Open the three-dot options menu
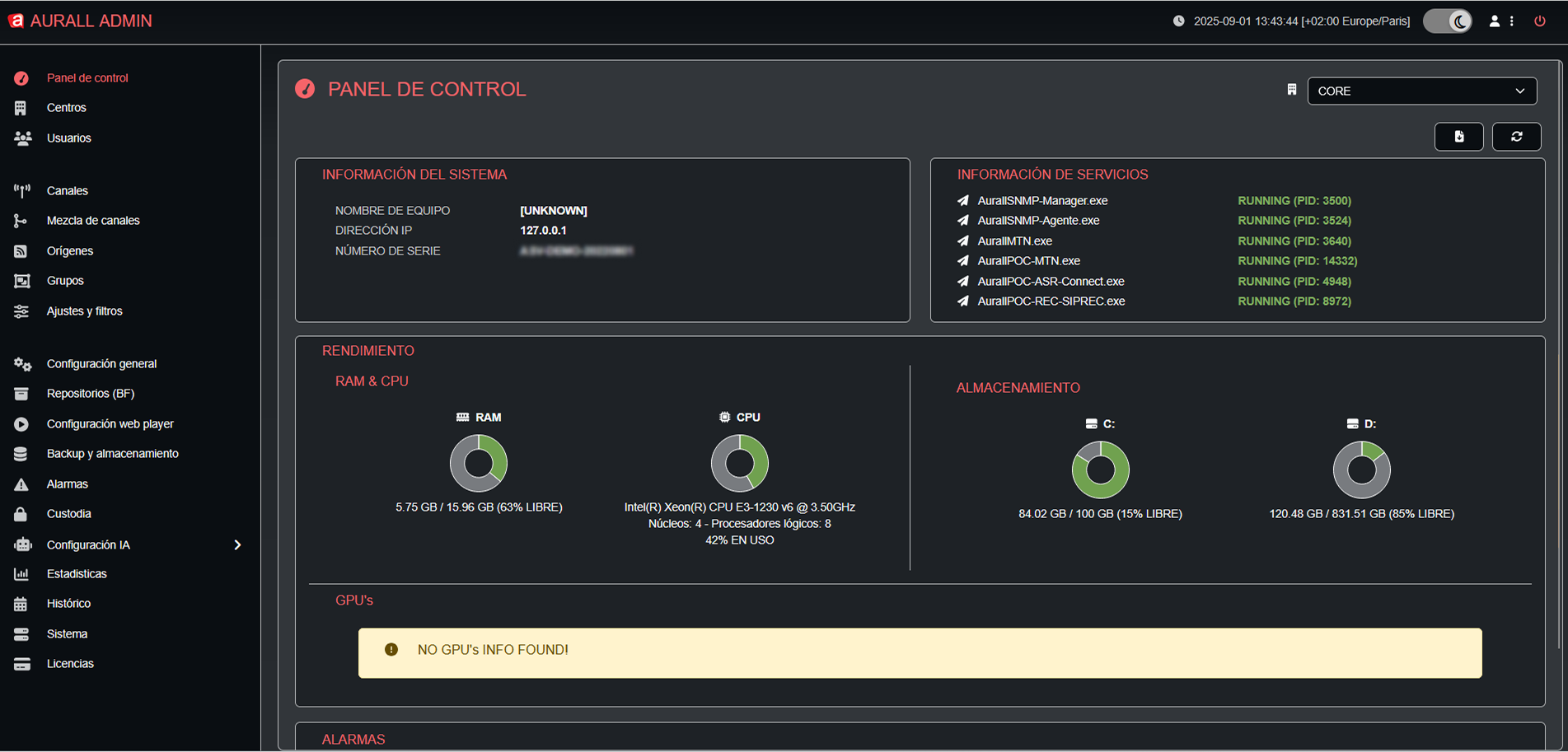This screenshot has width=1568, height=752. coord(1512,21)
